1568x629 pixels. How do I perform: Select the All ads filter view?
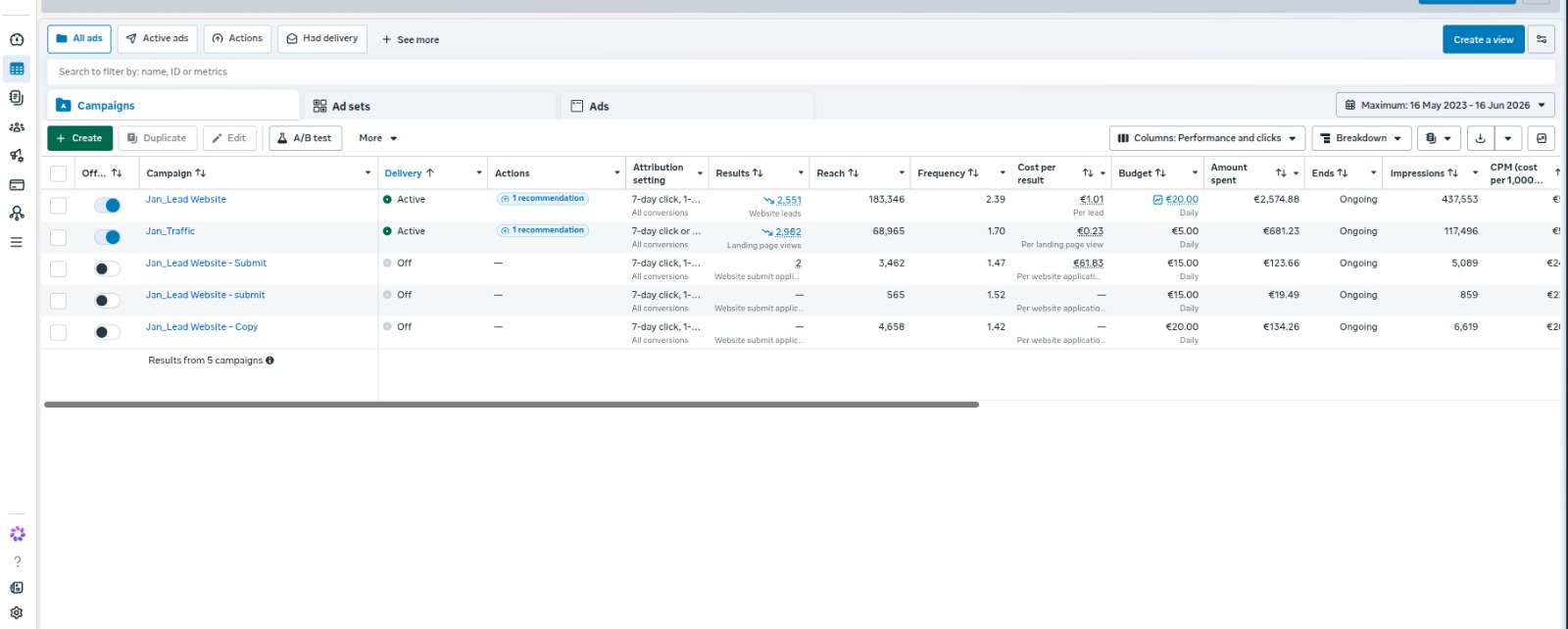click(79, 39)
